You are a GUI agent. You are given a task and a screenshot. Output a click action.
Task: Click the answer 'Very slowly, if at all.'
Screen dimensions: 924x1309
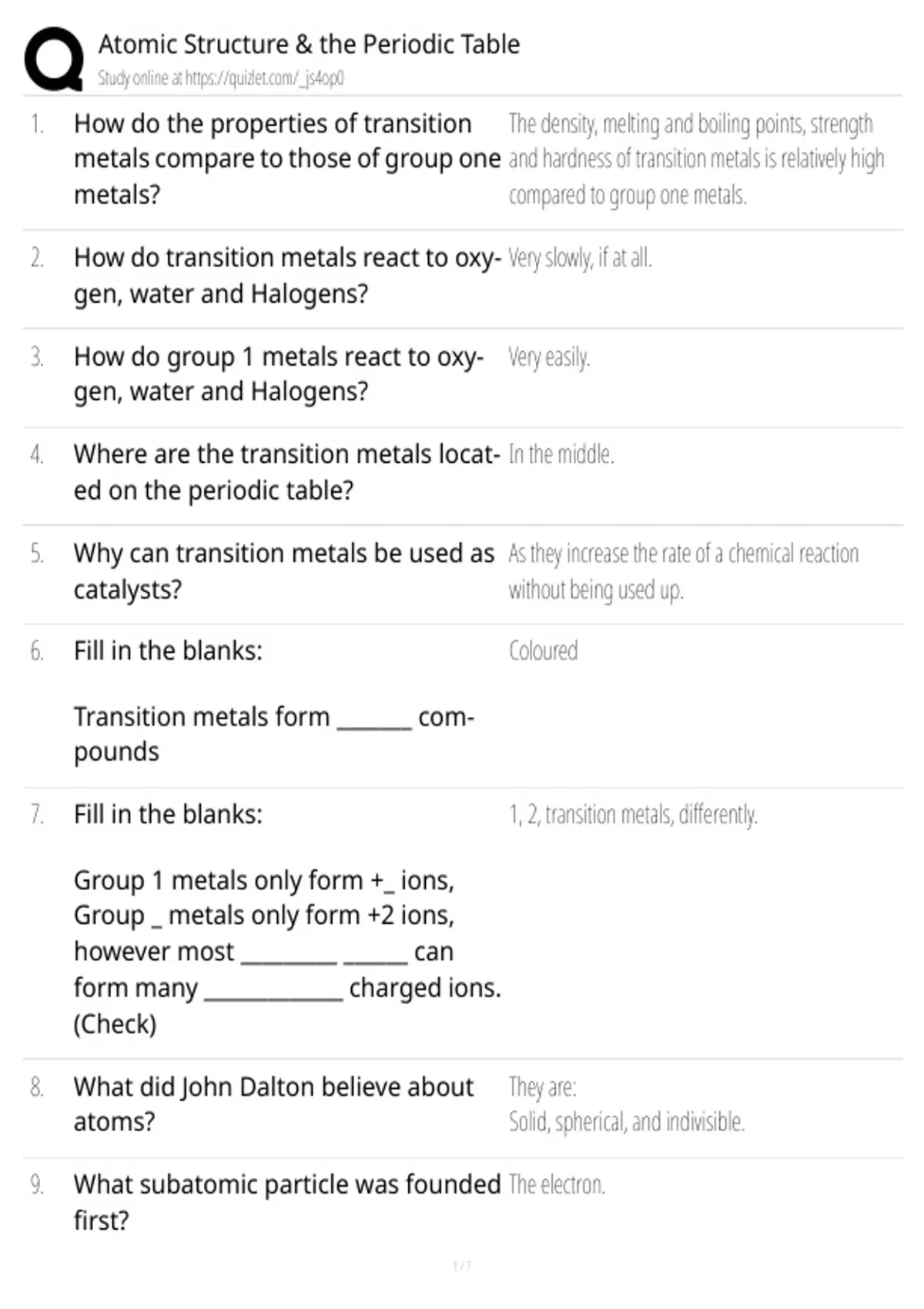pos(580,258)
